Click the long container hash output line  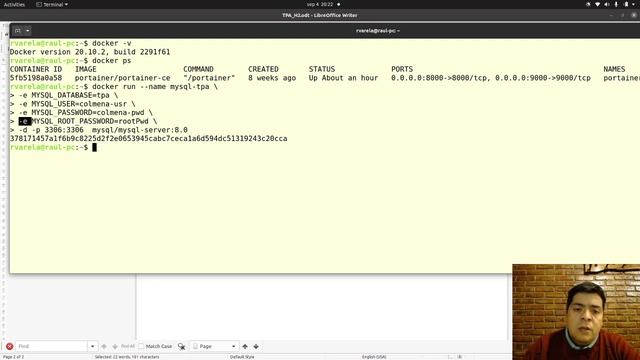[x=149, y=139]
